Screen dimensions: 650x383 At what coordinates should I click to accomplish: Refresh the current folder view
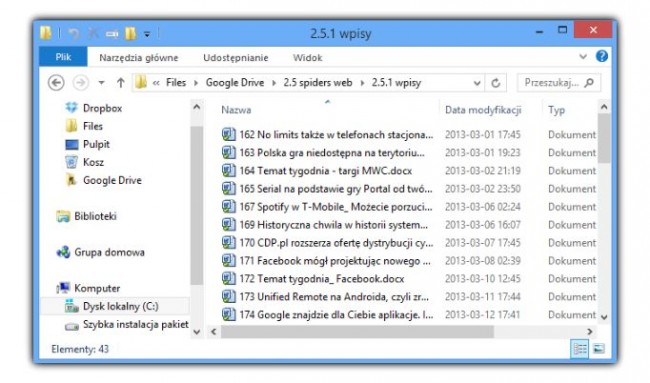point(495,83)
